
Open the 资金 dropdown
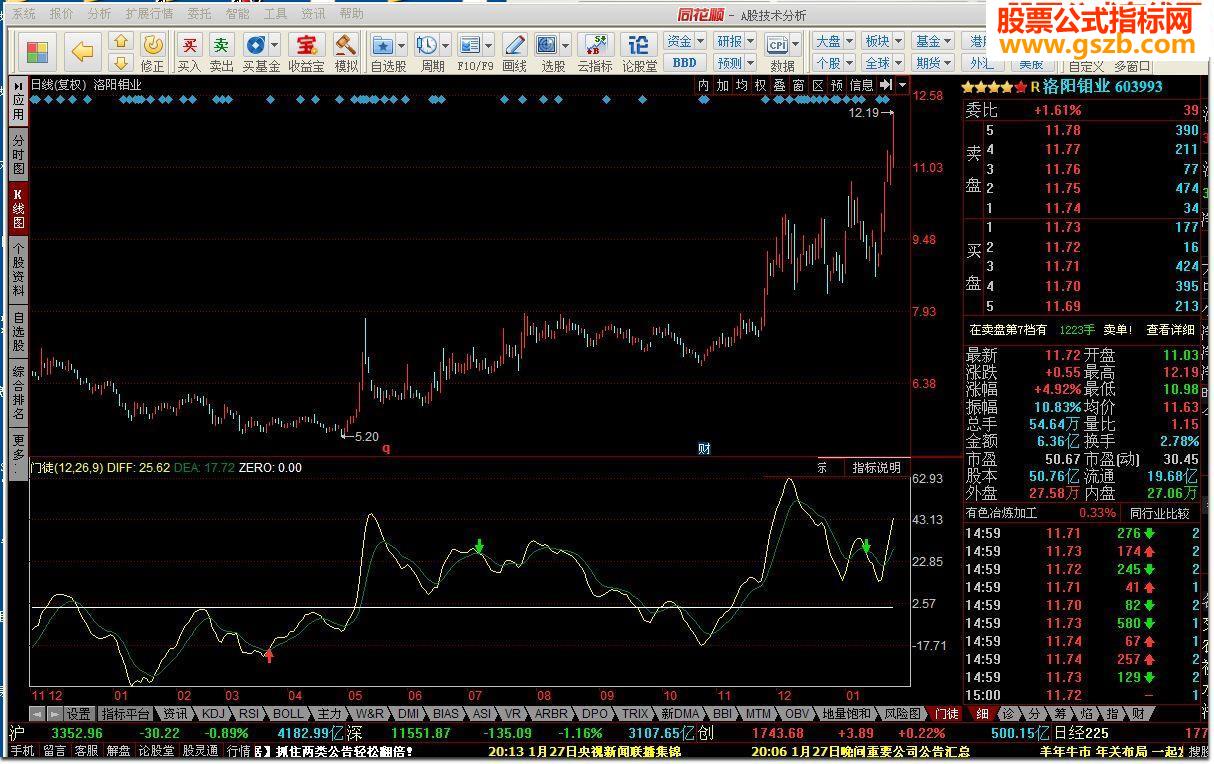(x=685, y=41)
